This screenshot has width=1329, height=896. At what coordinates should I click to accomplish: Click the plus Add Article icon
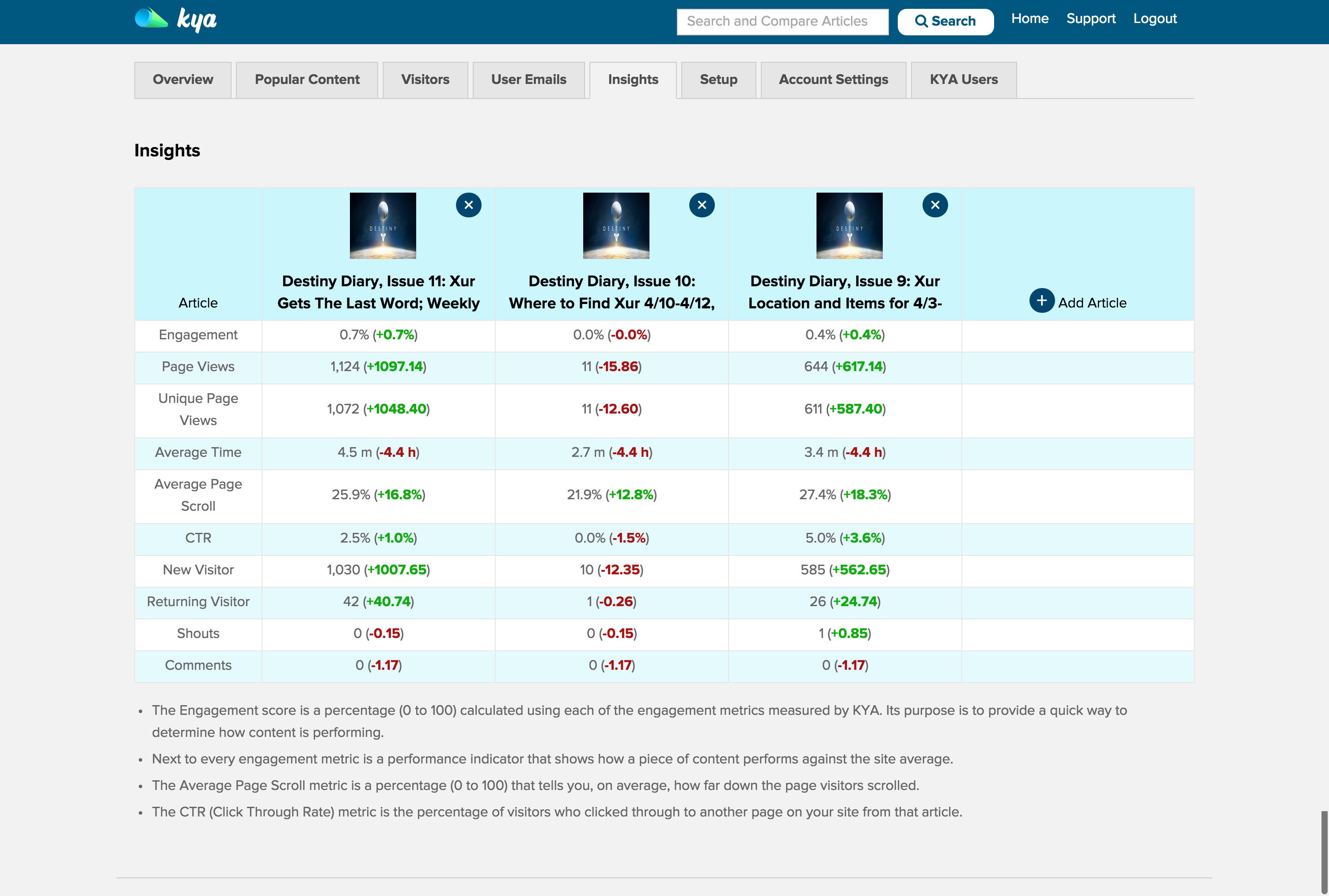tap(1042, 300)
